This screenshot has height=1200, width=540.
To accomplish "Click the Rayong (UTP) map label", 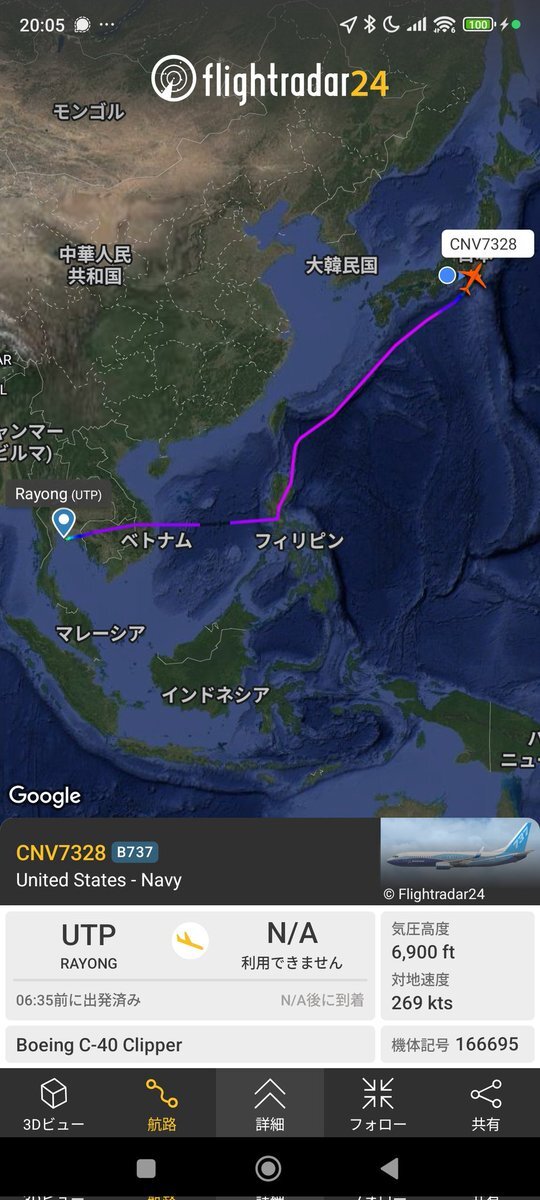I will tap(58, 494).
